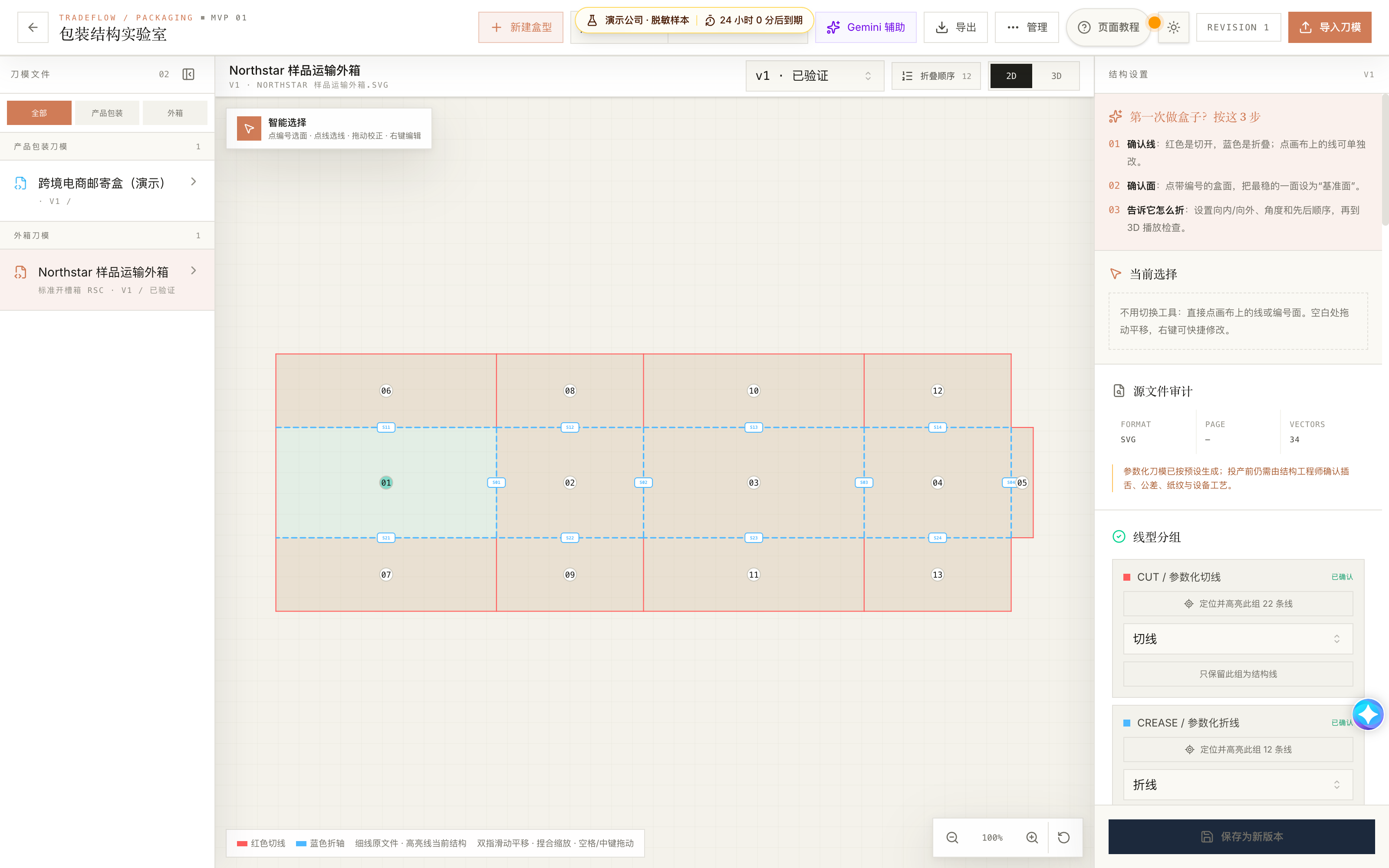The width and height of the screenshot is (1389, 868).
Task: Click the zoom out magnifier icon
Action: point(952,838)
